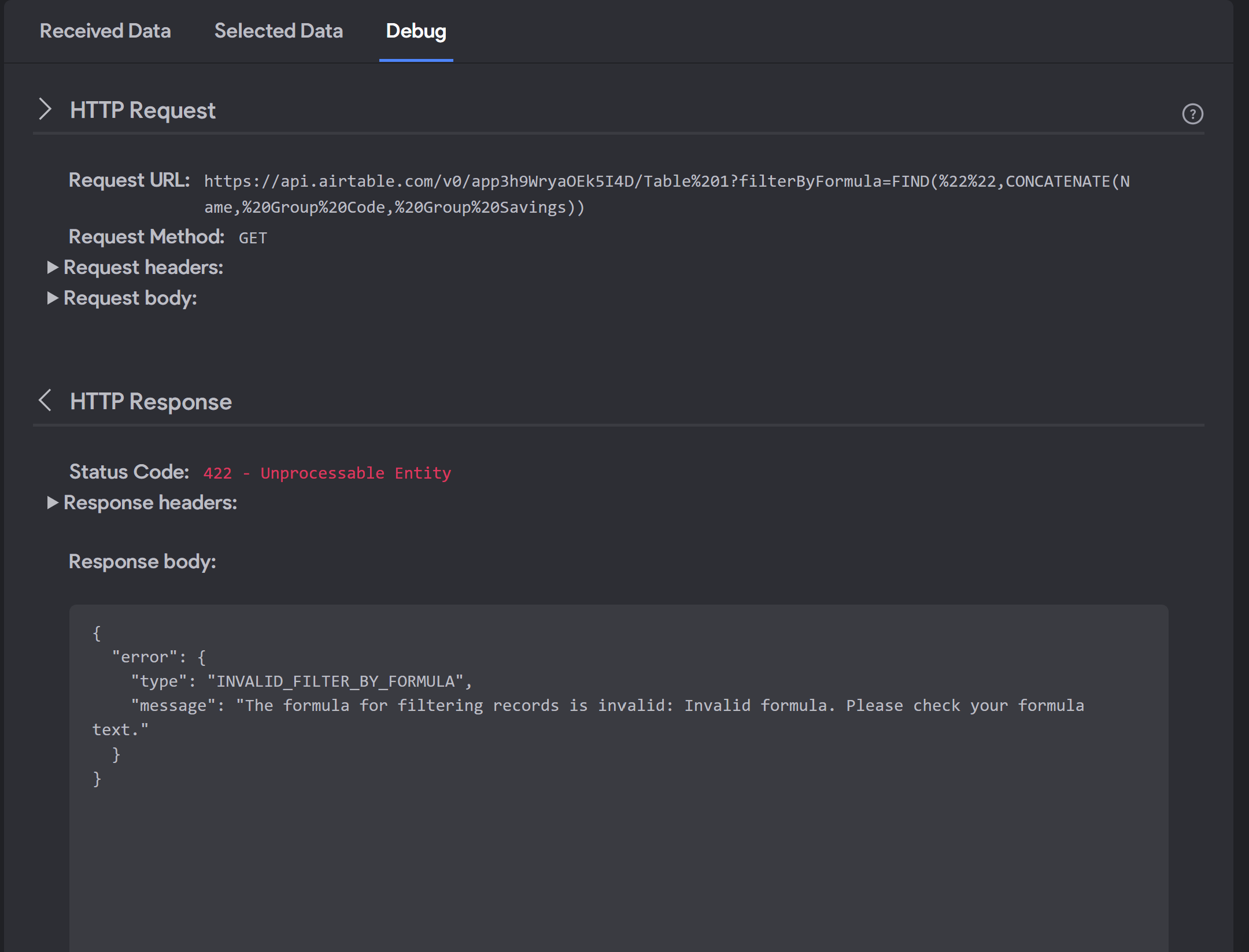
Task: Click the error message line in response body
Action: pyautogui.click(x=588, y=717)
